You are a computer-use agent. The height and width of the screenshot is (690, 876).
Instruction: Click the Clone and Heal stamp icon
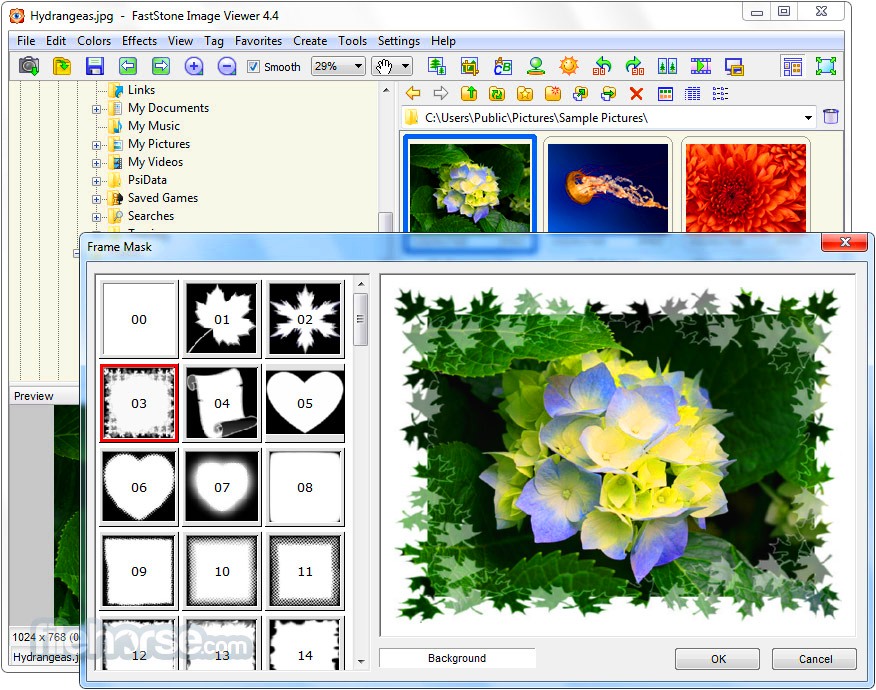coord(536,66)
